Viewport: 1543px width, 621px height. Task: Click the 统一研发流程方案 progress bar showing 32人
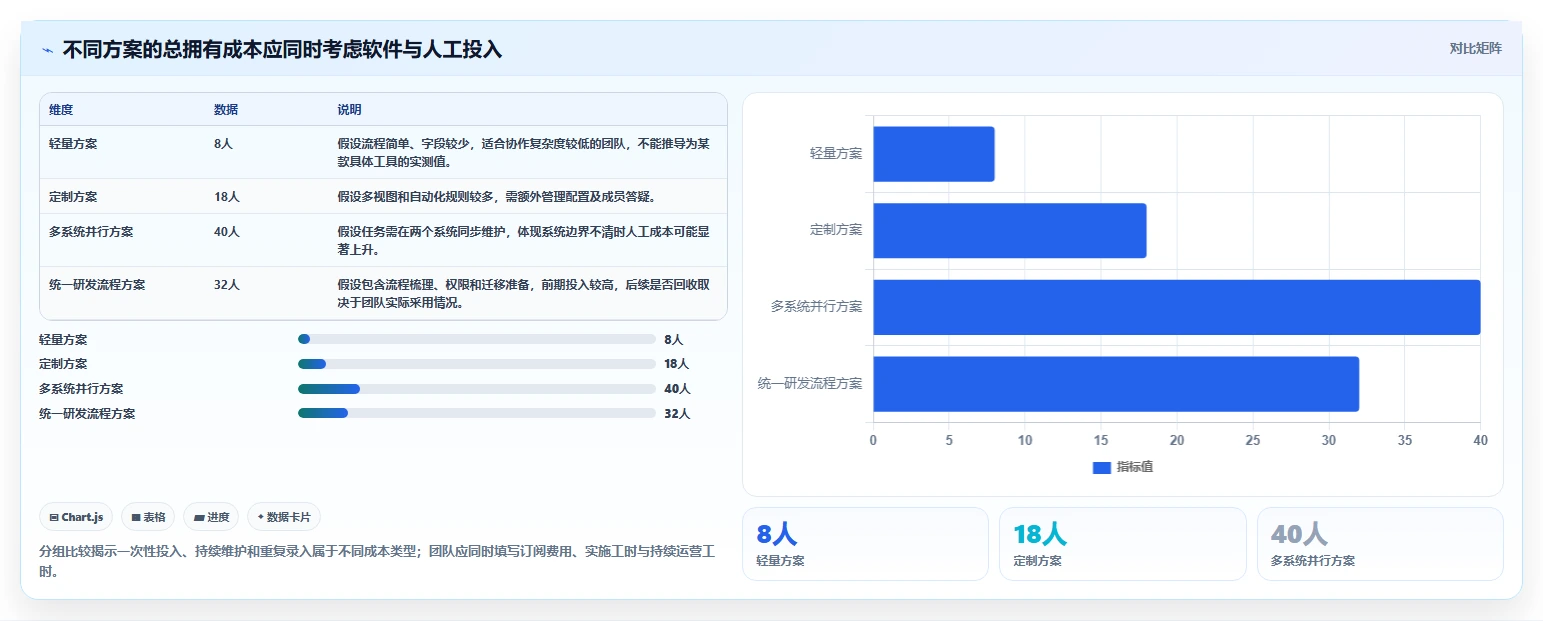click(x=477, y=413)
